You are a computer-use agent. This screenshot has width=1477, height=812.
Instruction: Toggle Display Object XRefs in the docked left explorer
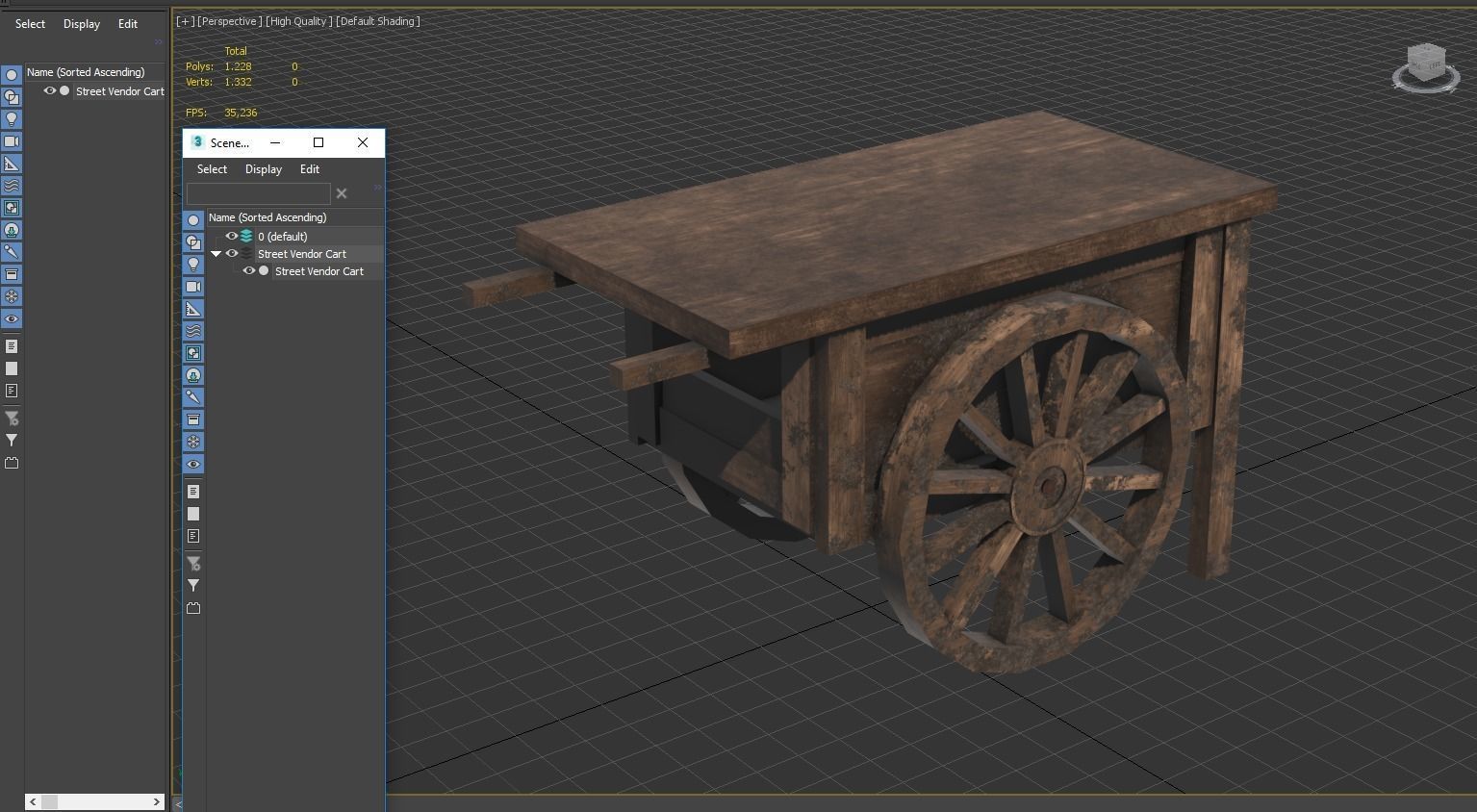(x=12, y=230)
